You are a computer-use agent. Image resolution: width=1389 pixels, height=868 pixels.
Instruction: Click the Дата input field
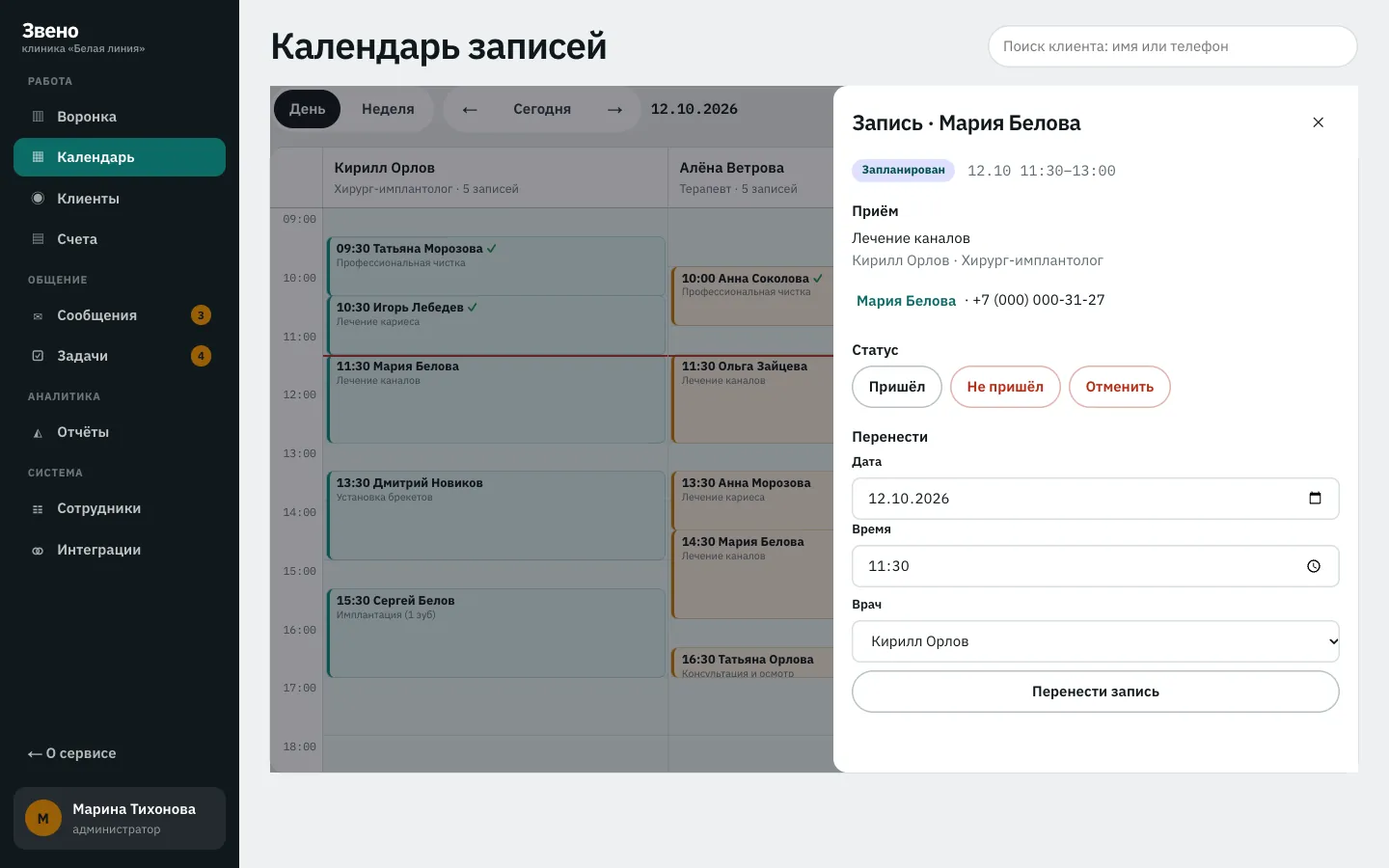(1096, 499)
